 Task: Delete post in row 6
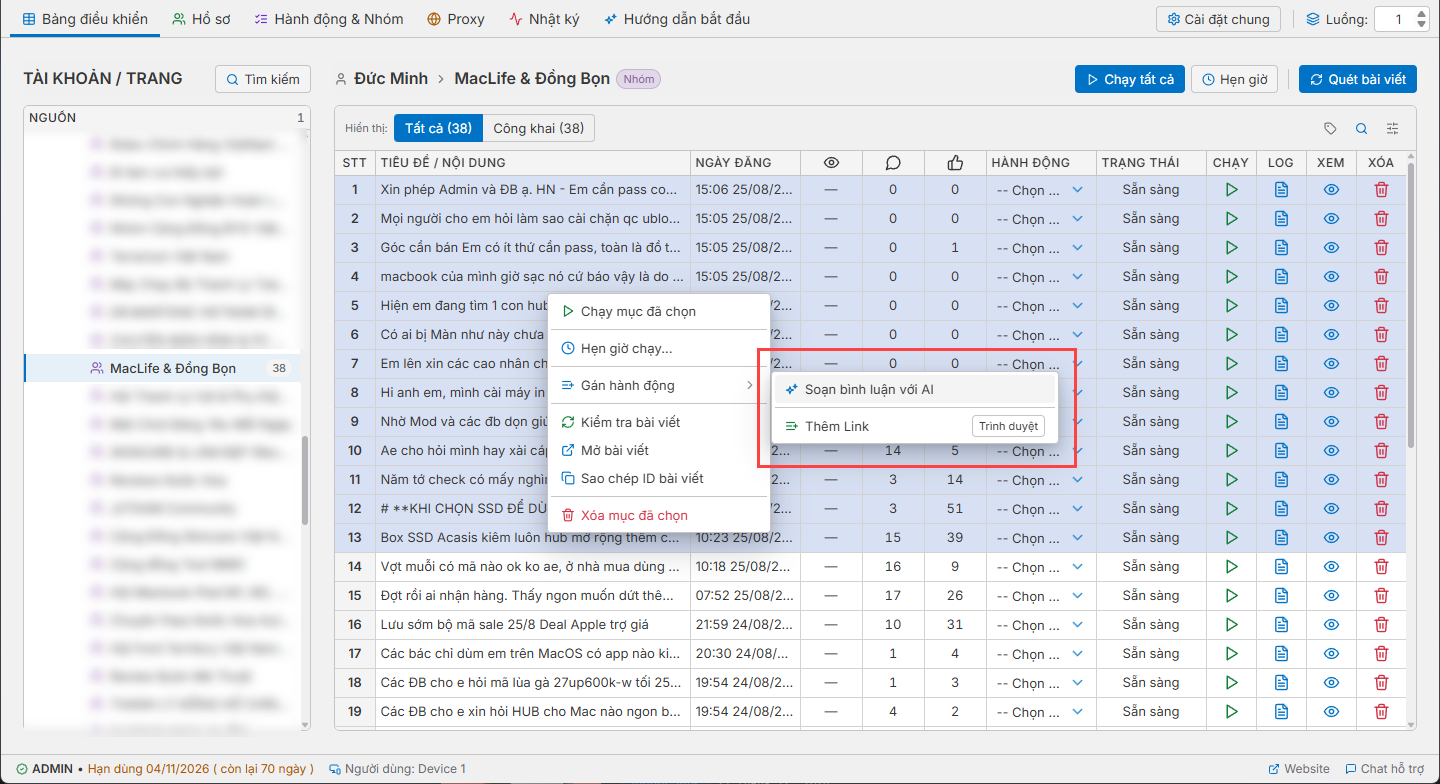pos(1381,335)
